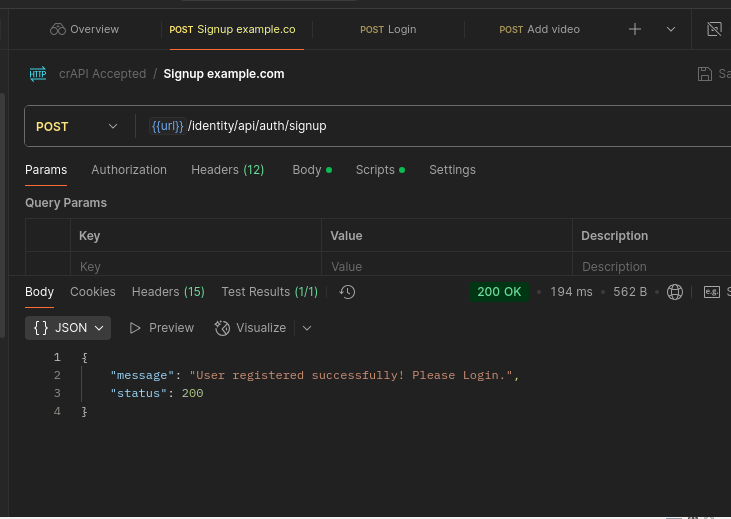Viewport: 731px width, 519px height.
Task: Select the POST Signup example.co tab
Action: click(232, 29)
